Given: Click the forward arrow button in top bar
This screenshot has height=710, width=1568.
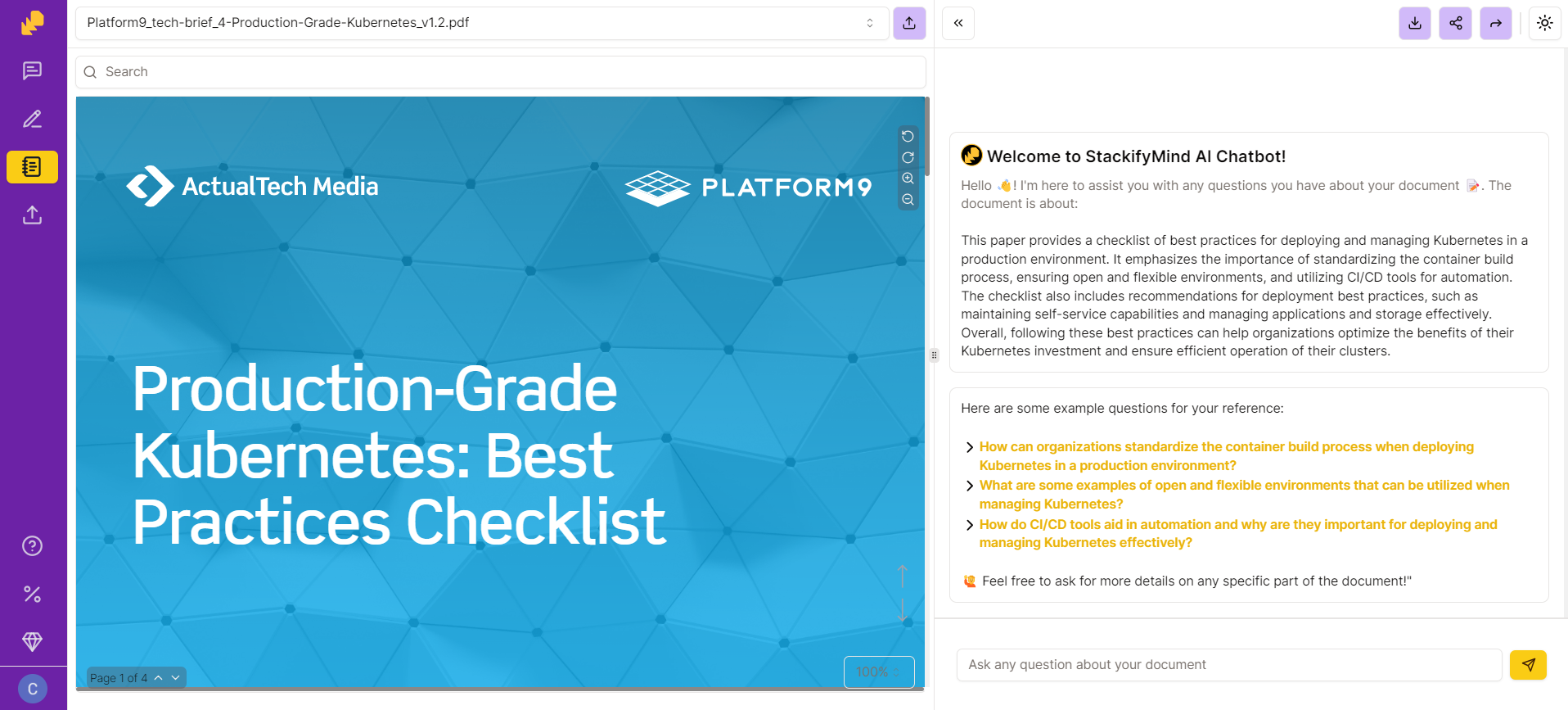Looking at the screenshot, I should [x=1496, y=23].
